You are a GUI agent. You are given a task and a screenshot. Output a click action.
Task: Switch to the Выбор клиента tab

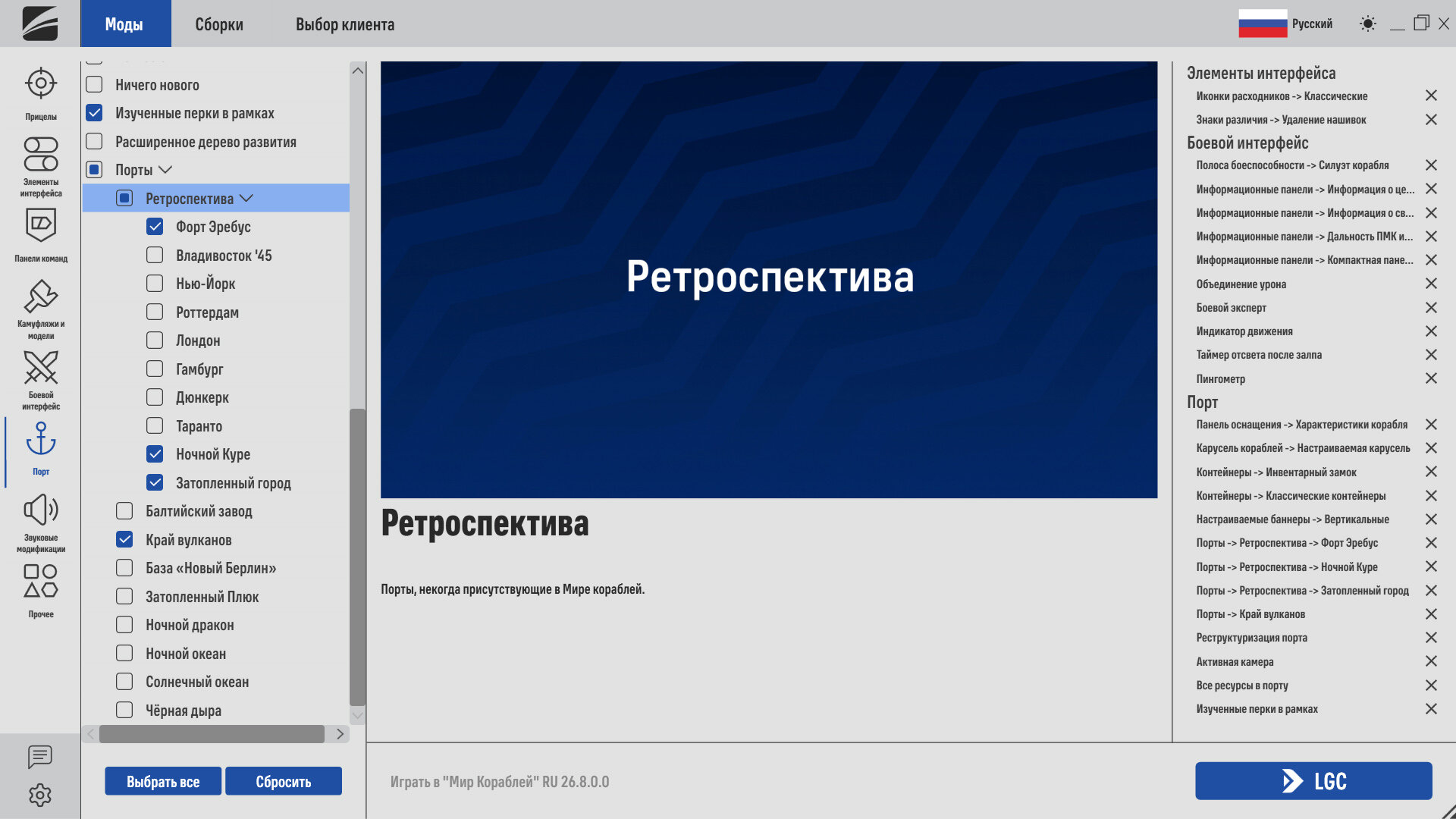click(x=345, y=24)
